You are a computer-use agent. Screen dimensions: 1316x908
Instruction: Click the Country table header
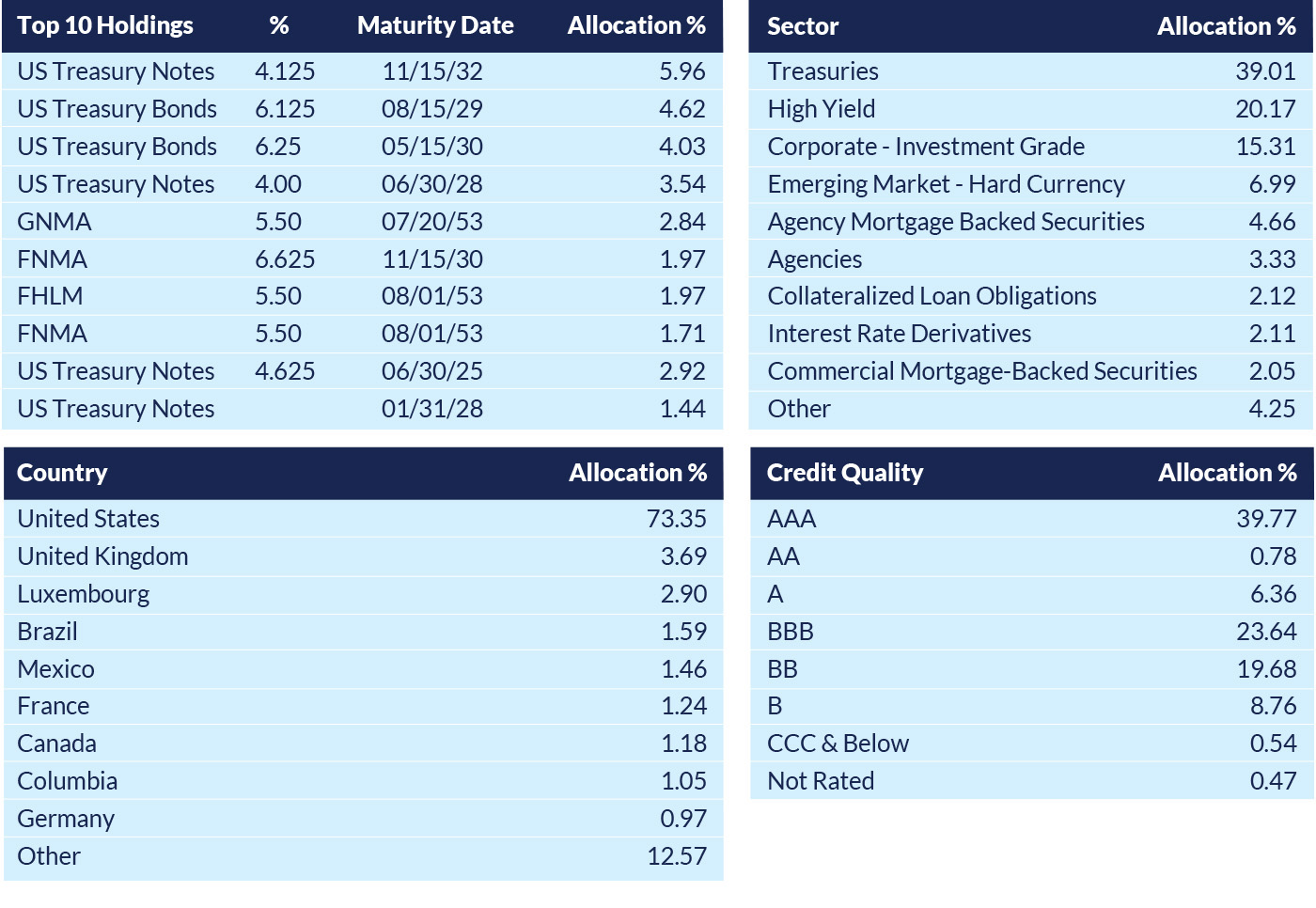(62, 473)
